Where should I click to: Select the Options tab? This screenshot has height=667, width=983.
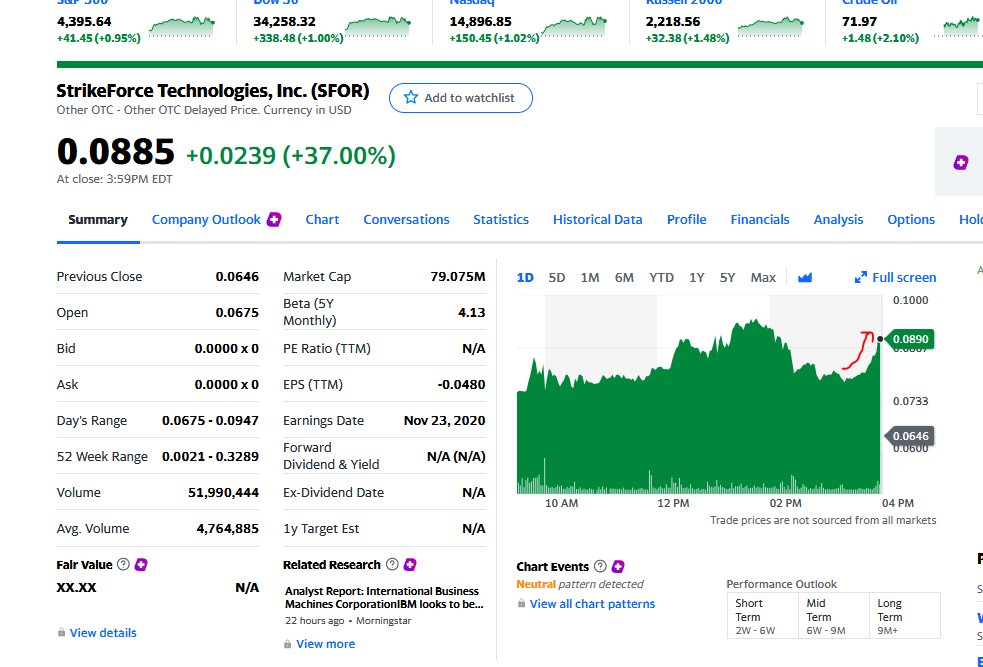click(x=911, y=219)
